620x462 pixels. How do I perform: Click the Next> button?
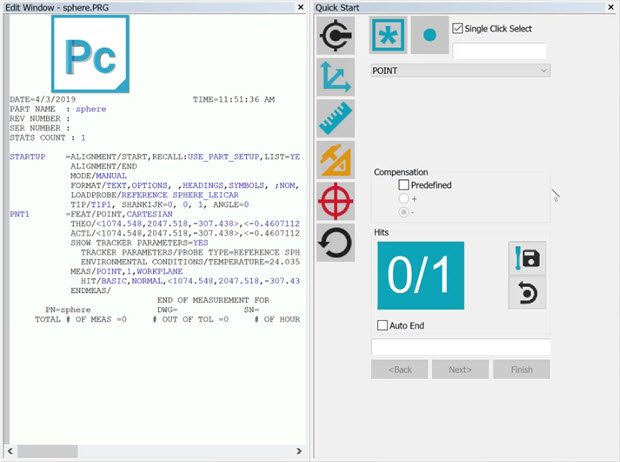click(x=460, y=369)
